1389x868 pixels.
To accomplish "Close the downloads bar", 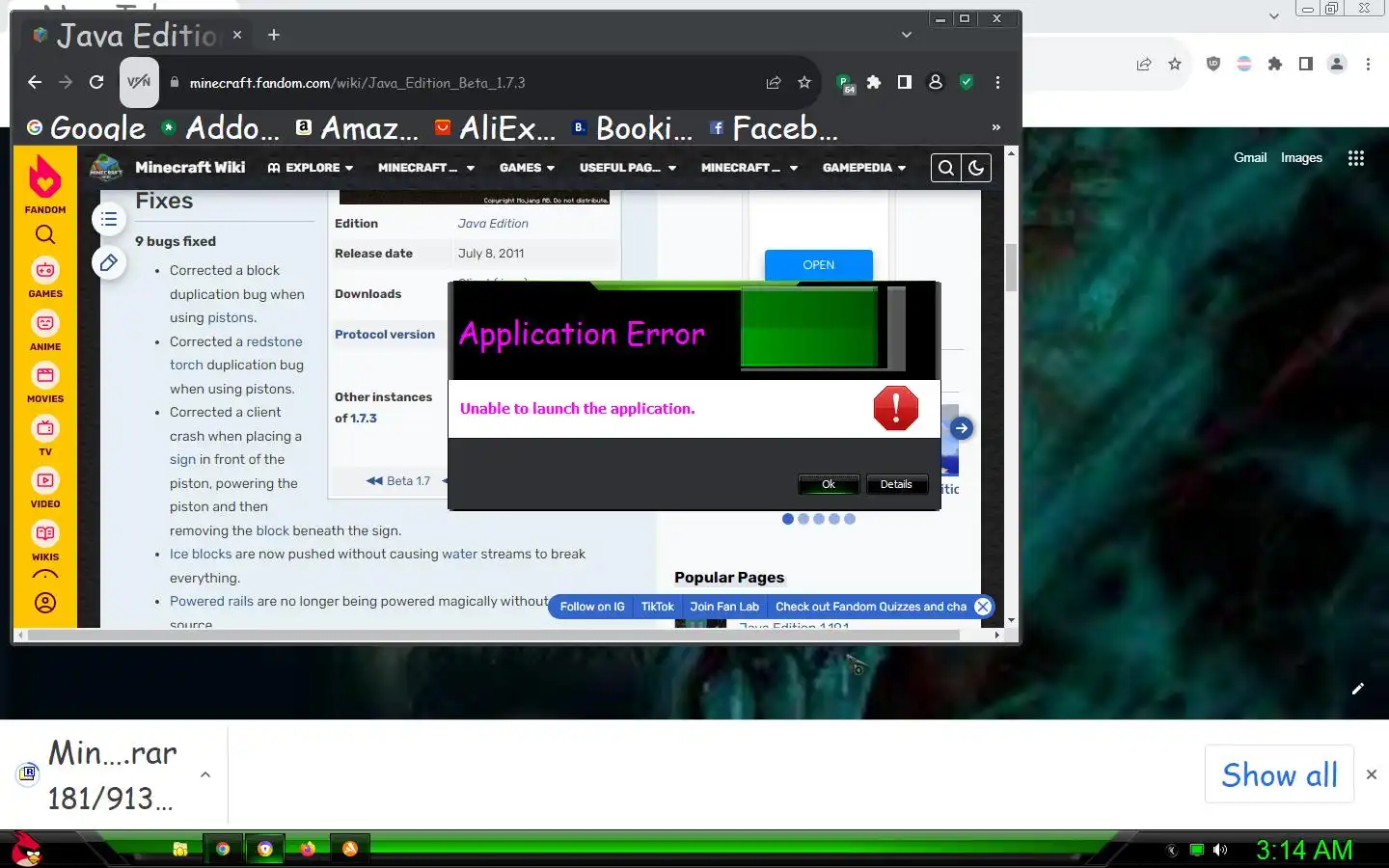I will pos(1372,774).
